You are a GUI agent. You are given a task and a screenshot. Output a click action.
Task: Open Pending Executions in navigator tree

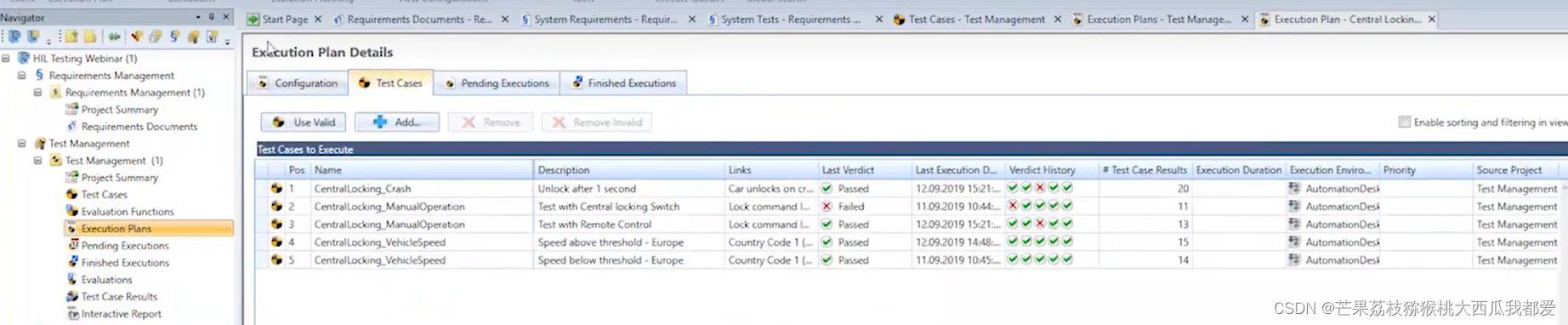click(x=117, y=246)
